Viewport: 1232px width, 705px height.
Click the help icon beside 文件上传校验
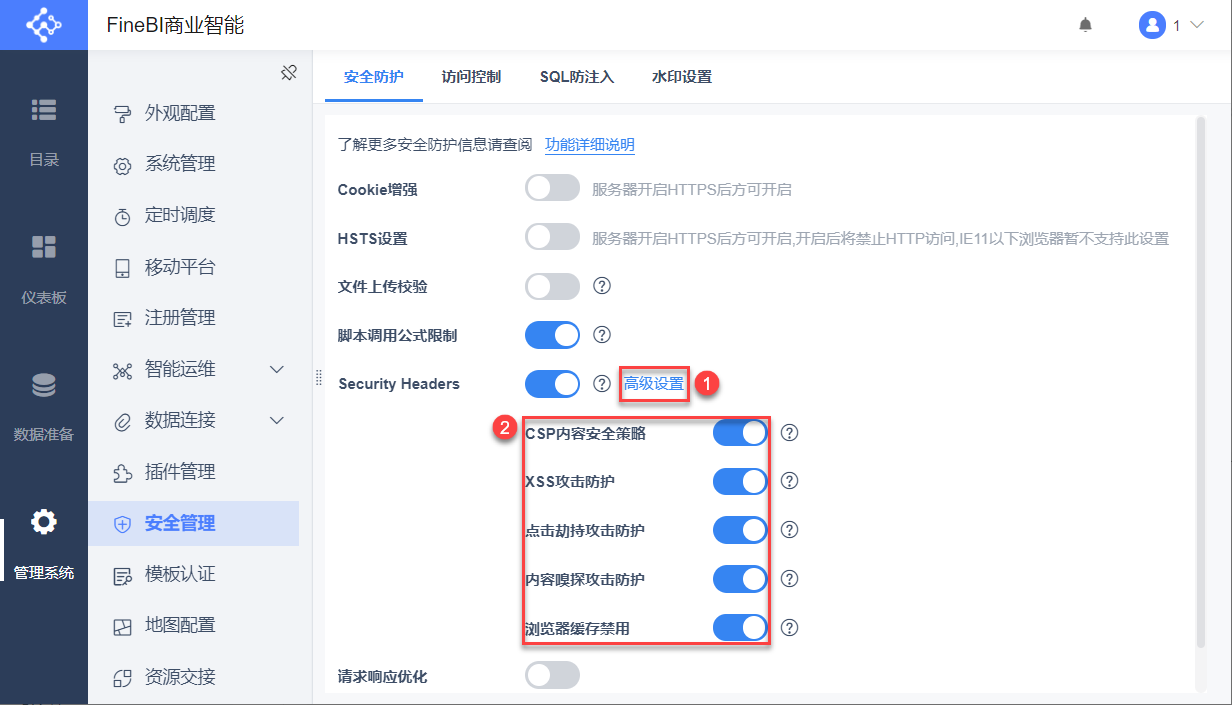click(x=602, y=286)
